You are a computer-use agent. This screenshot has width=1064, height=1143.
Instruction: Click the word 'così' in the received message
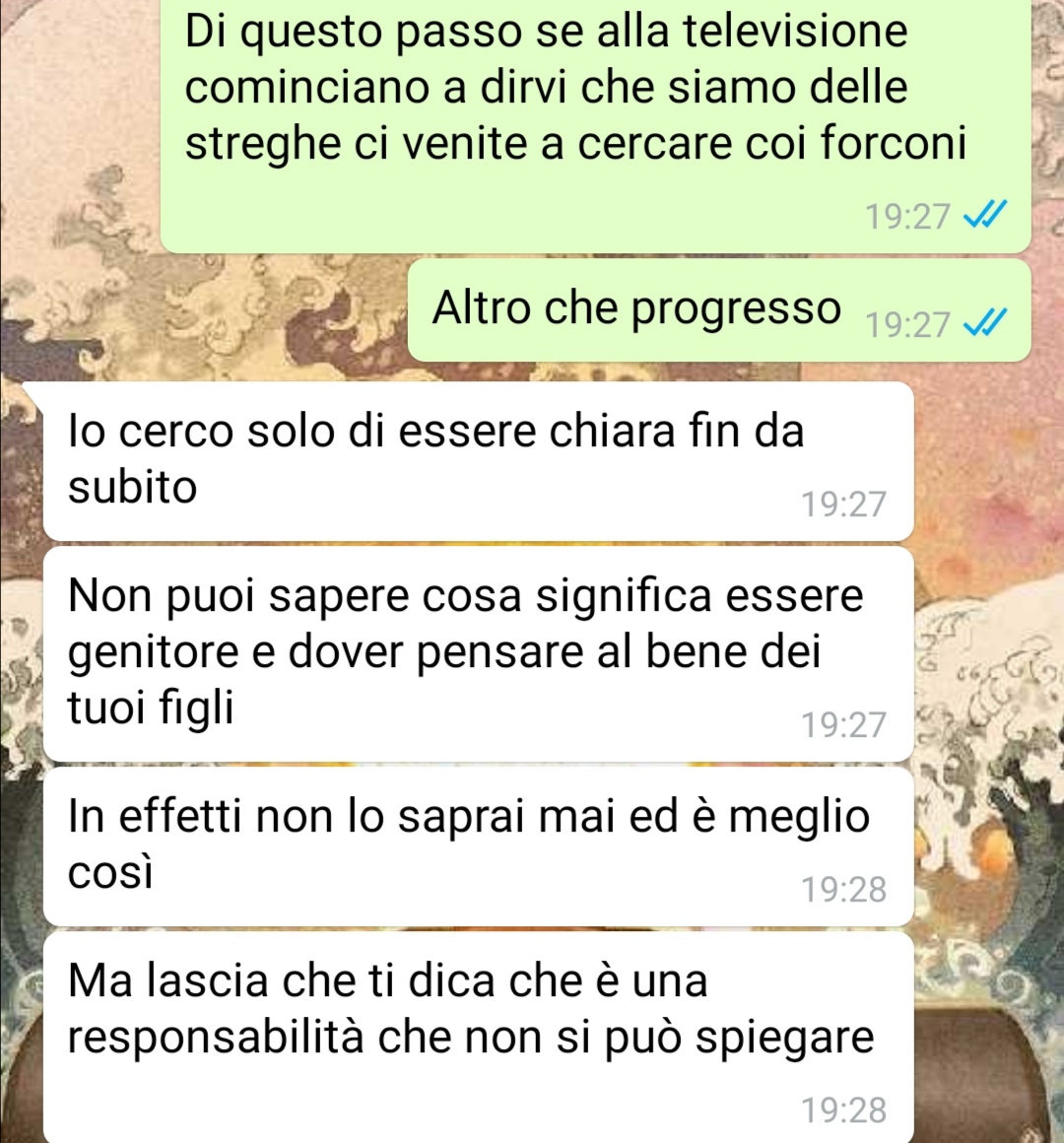(110, 872)
